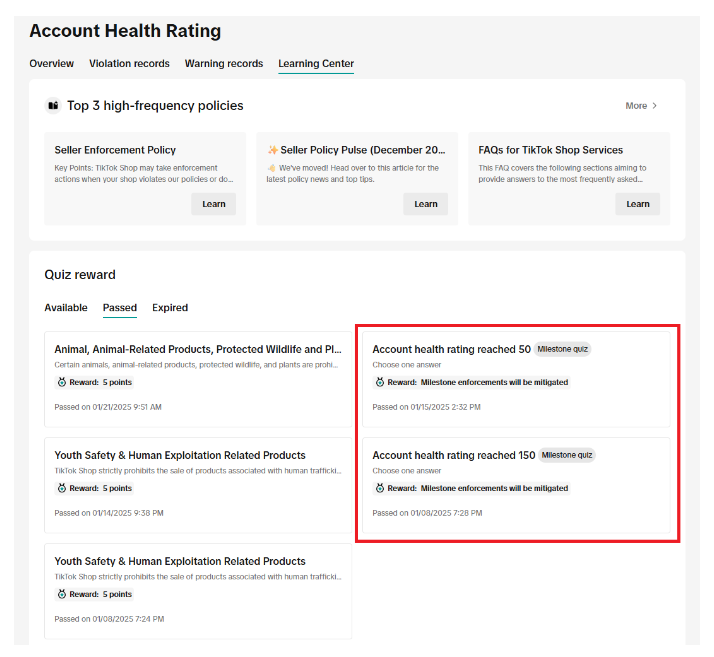This screenshot has width=714, height=657.
Task: Click the Milestone quiz badge on the rating reached 50 card
Action: click(563, 349)
